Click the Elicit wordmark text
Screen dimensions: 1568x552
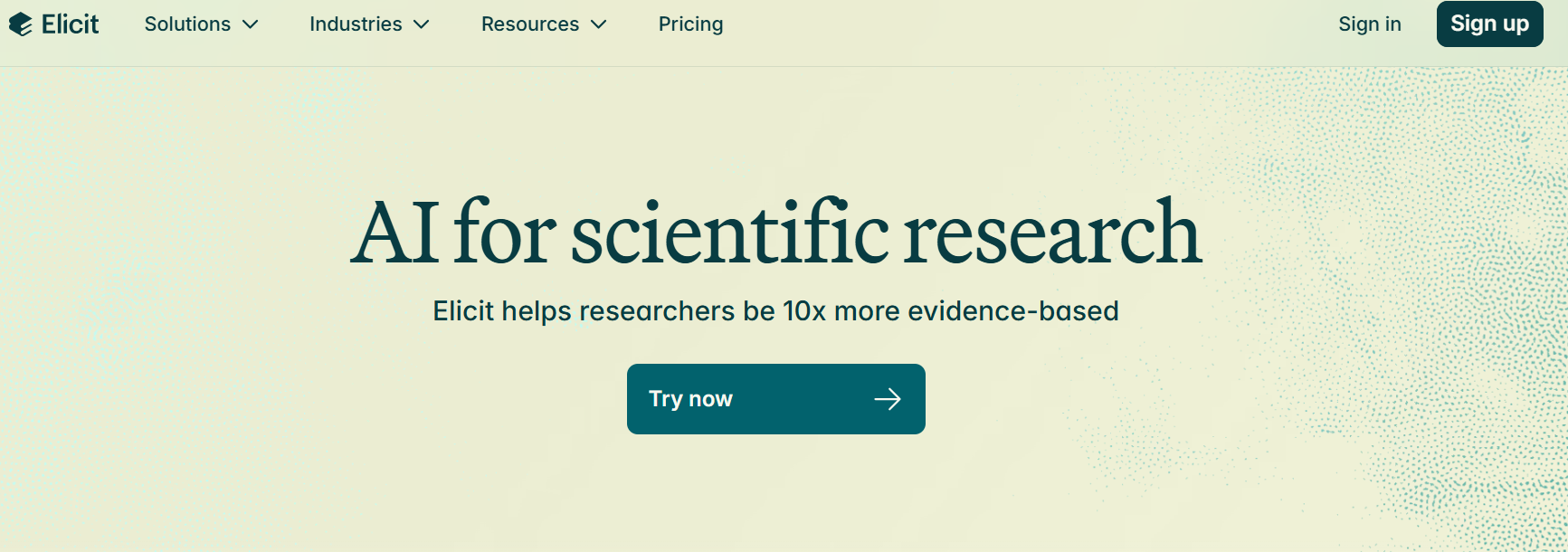[x=71, y=24]
